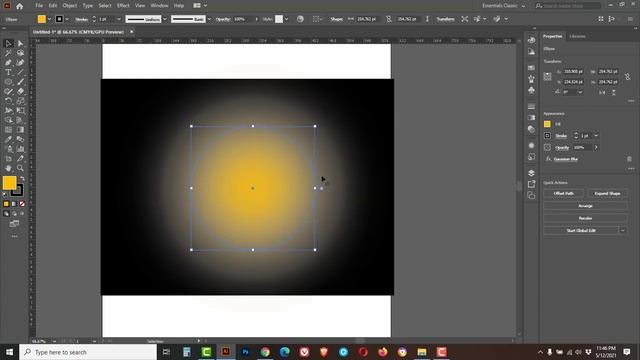Open rotation angle dropdown in Properties
This screenshot has height=360, width=640.
tap(580, 93)
